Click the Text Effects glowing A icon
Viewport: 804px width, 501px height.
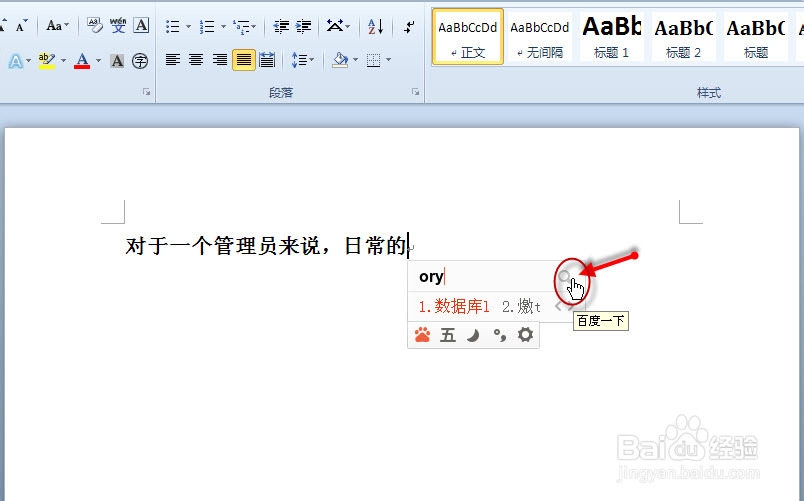tap(16, 61)
